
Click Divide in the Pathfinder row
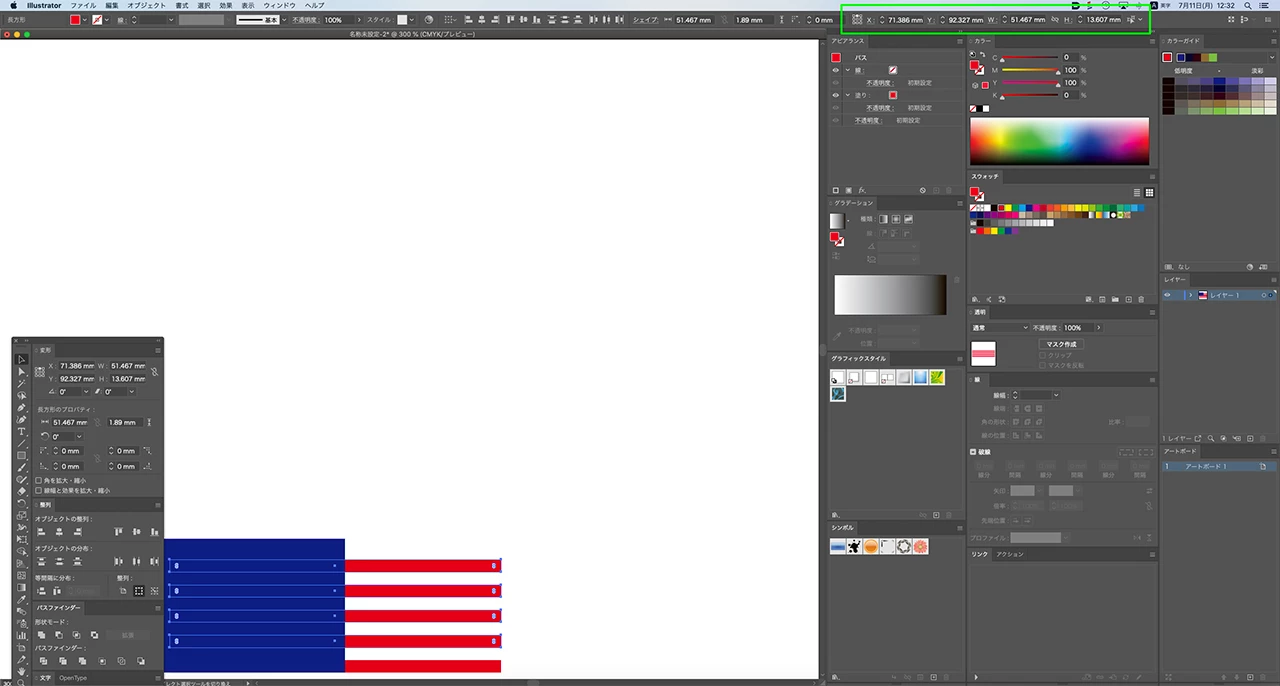(x=43, y=660)
